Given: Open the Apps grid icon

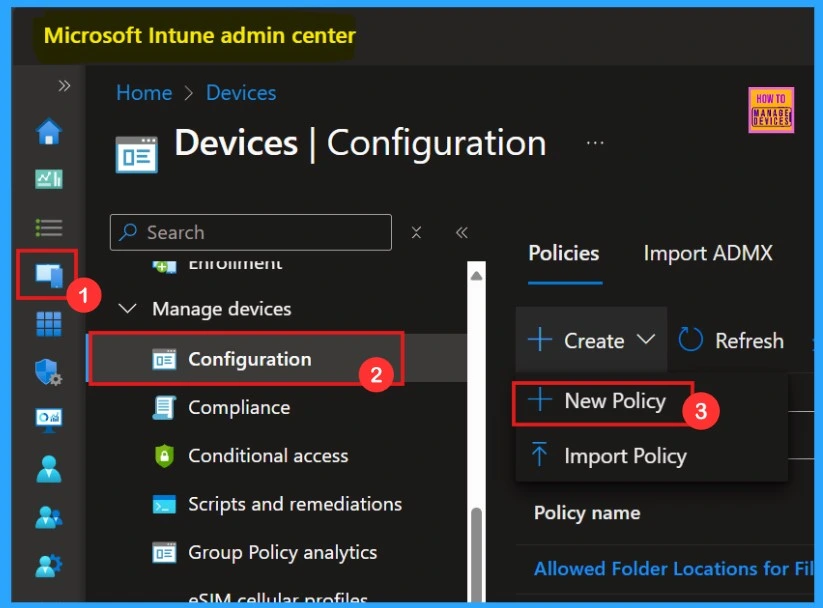Looking at the screenshot, I should 49,323.
